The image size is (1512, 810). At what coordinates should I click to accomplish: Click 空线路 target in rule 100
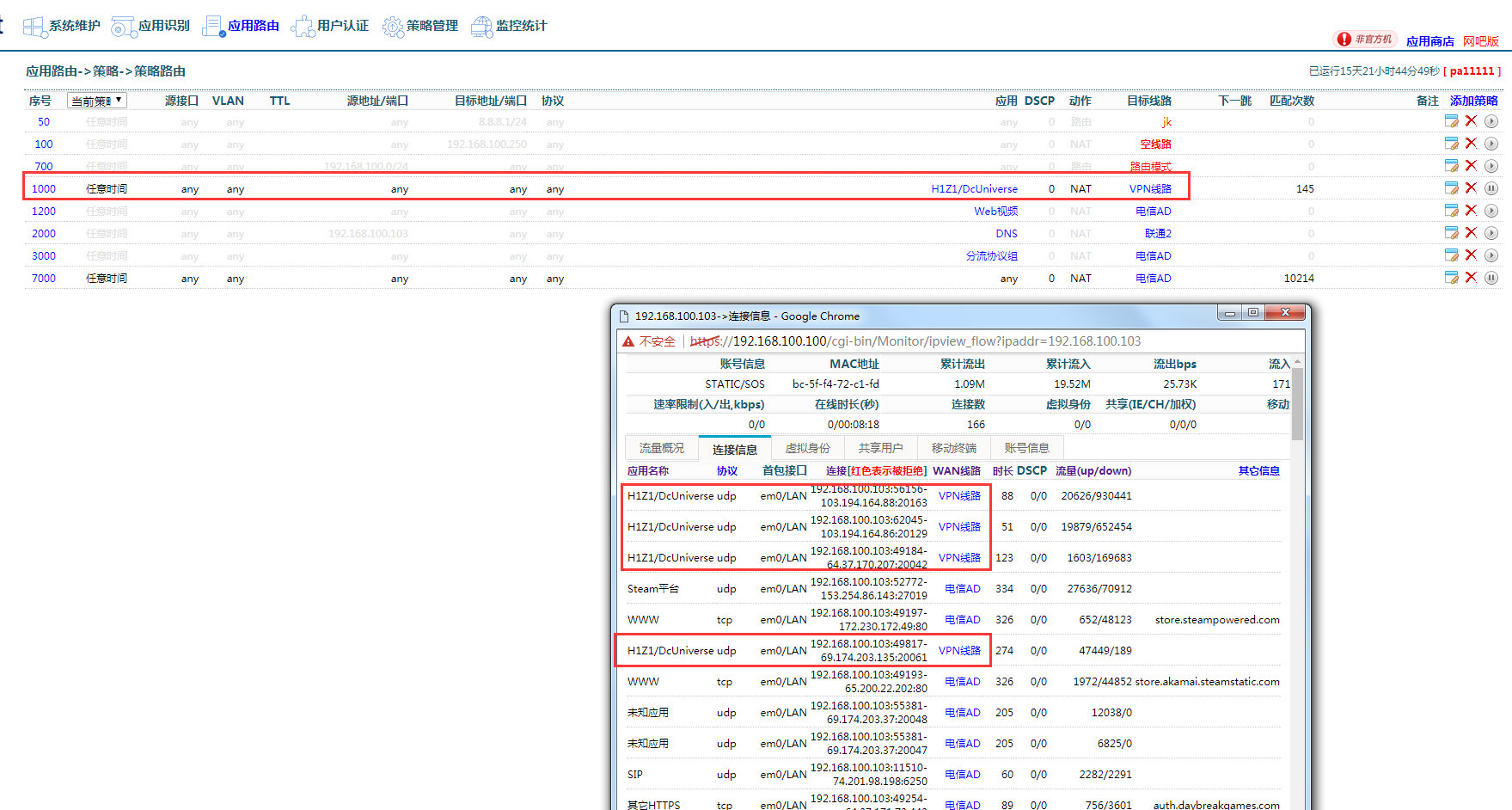click(1155, 144)
